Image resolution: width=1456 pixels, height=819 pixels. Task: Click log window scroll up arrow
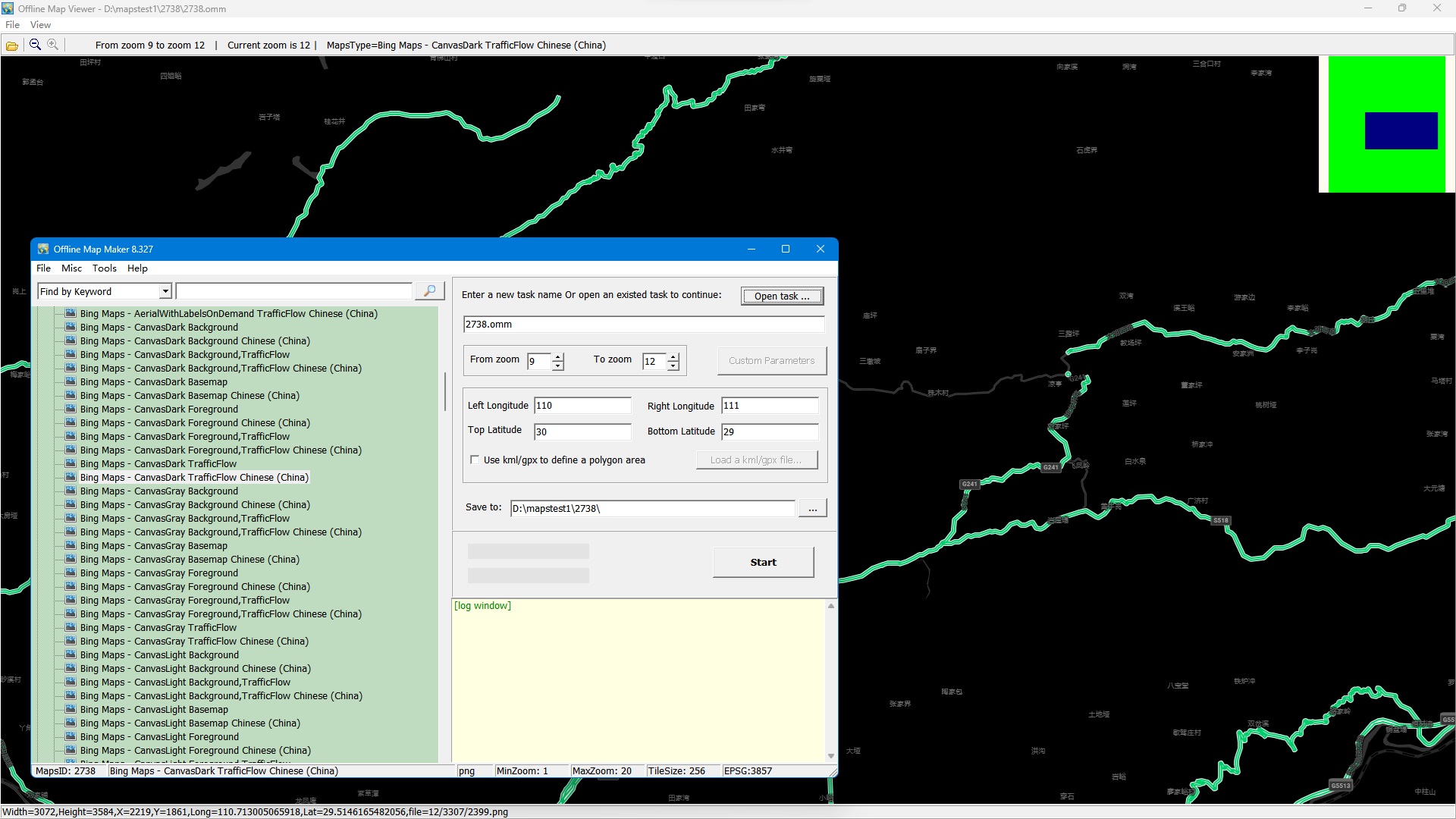click(x=831, y=606)
